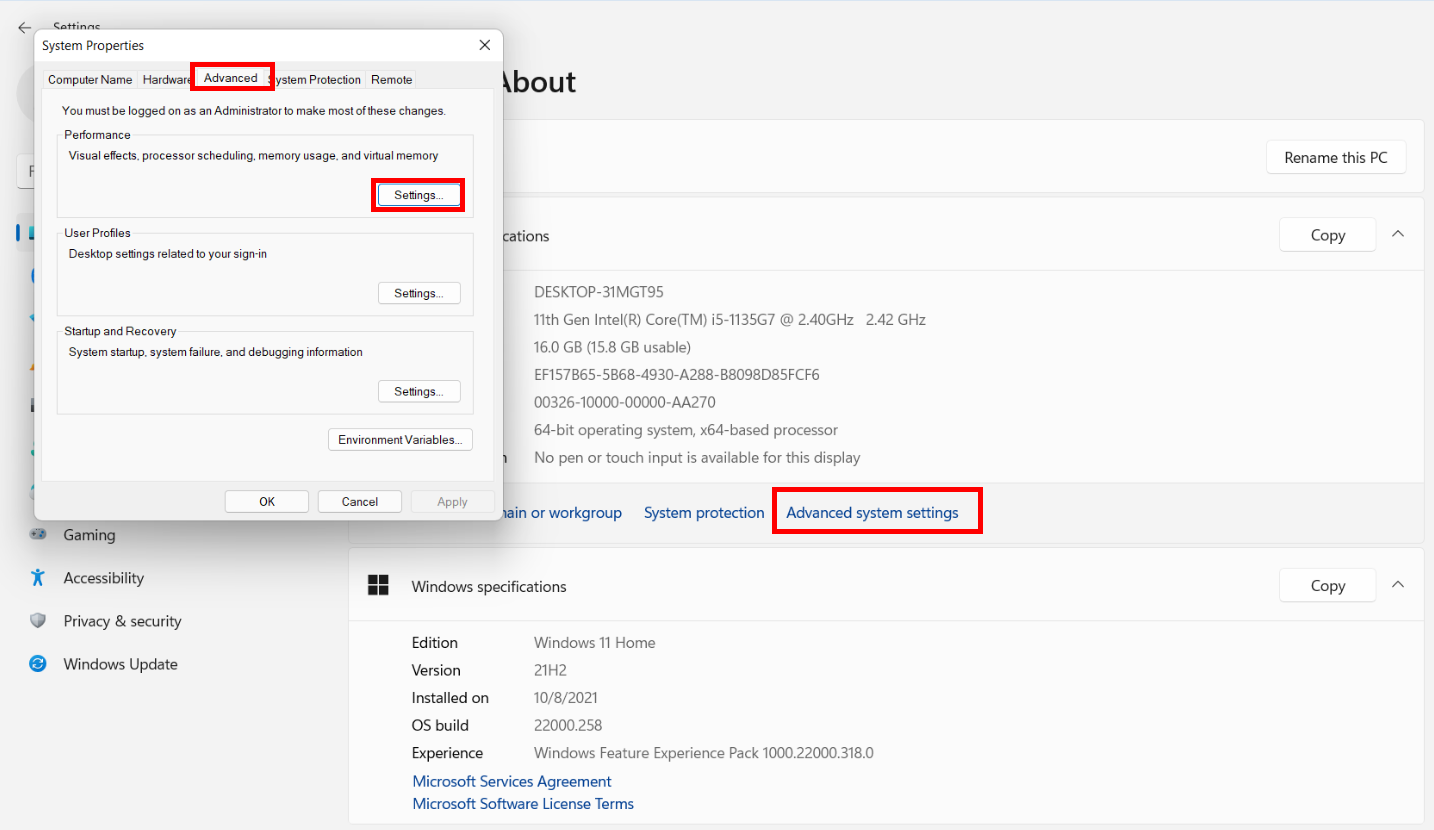Close the System Properties dialog
Image resolution: width=1434 pixels, height=830 pixels.
(485, 45)
